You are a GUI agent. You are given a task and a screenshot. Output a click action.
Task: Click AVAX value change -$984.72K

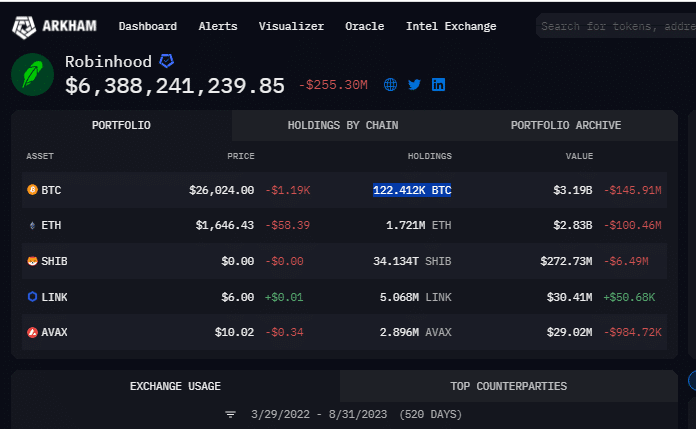pos(633,332)
